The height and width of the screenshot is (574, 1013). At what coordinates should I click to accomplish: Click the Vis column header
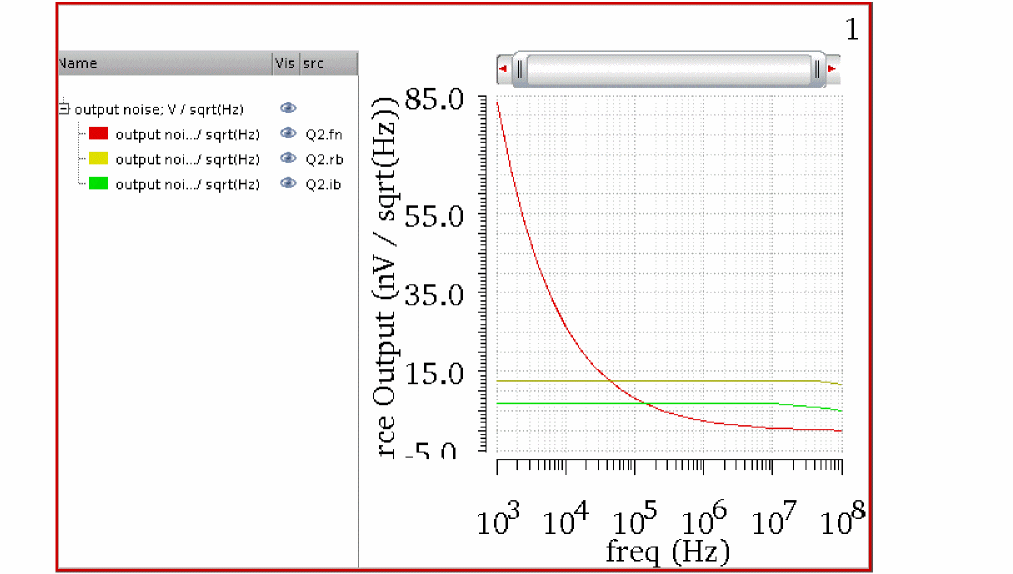tap(285, 63)
